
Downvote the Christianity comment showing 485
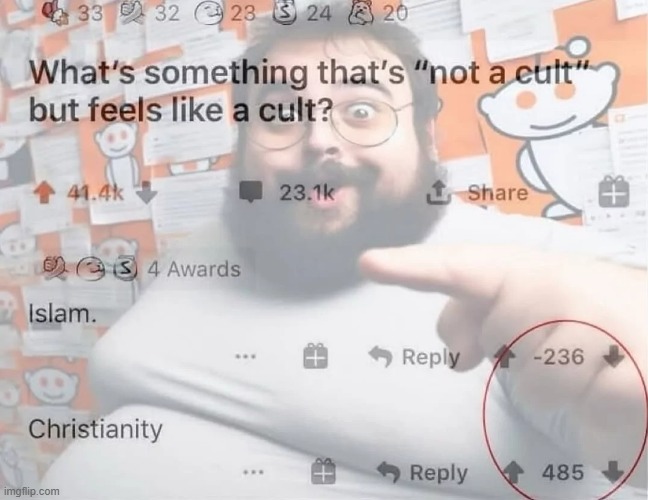click(x=612, y=472)
